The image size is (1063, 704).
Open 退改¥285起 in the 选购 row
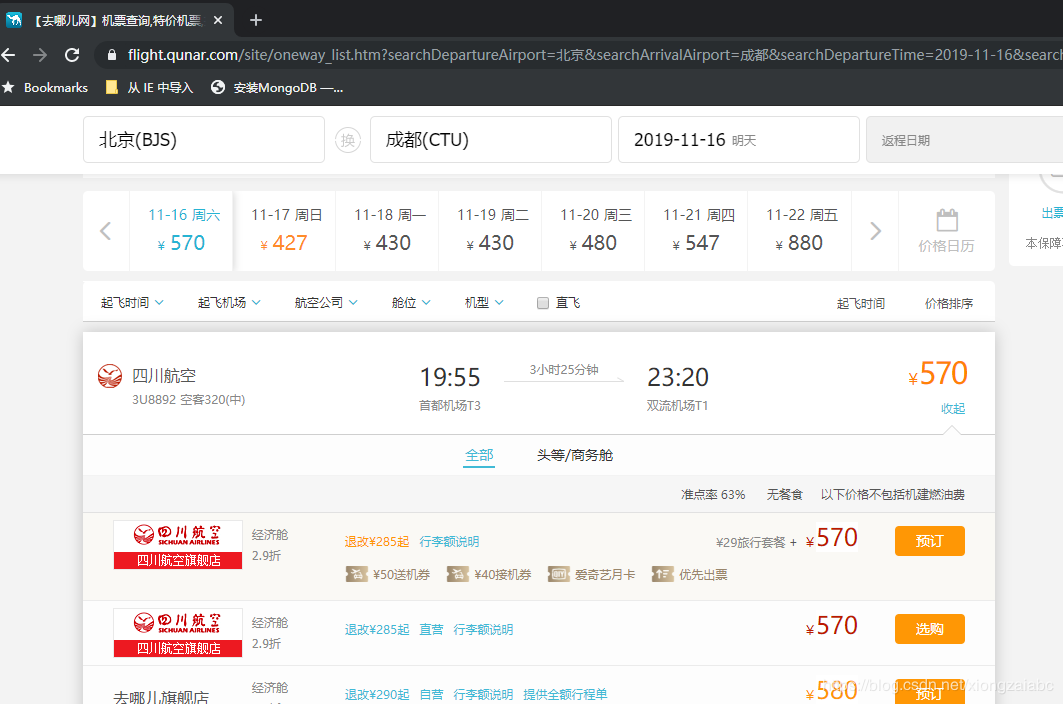[377, 629]
